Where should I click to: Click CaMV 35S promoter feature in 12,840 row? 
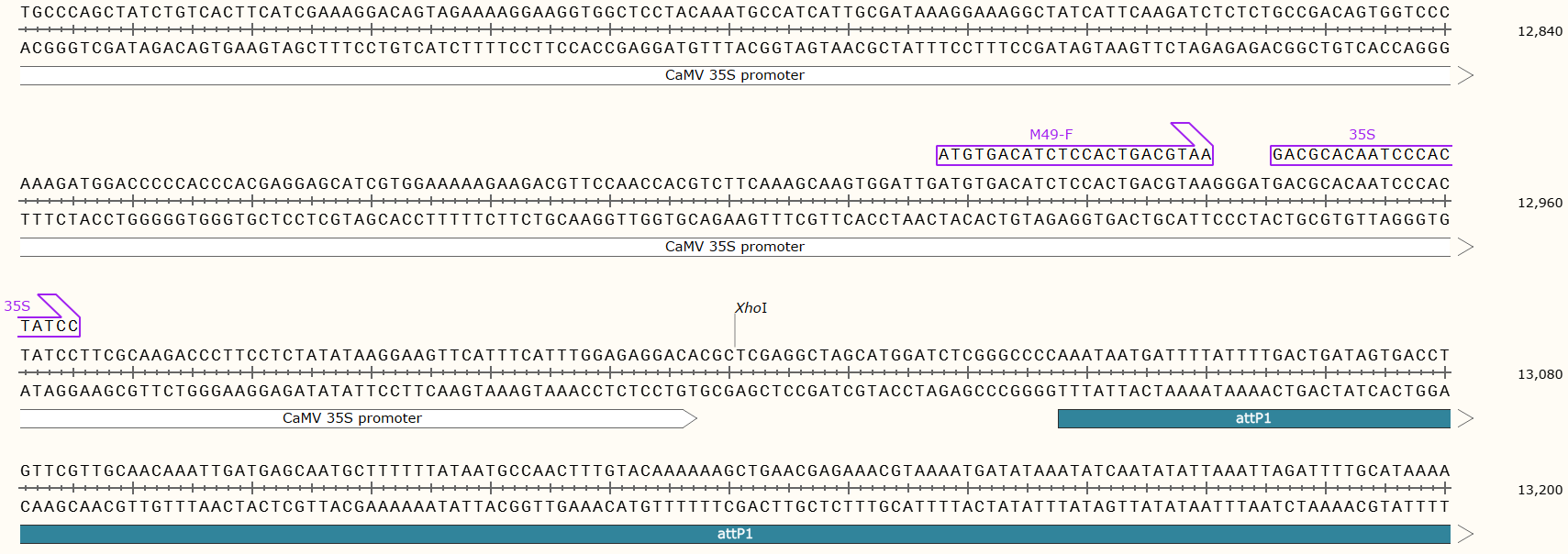point(734,75)
